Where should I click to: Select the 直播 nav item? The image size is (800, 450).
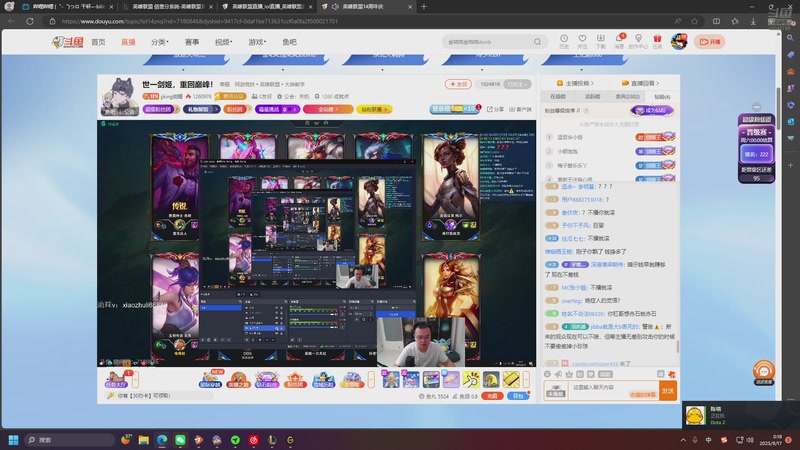[128, 42]
